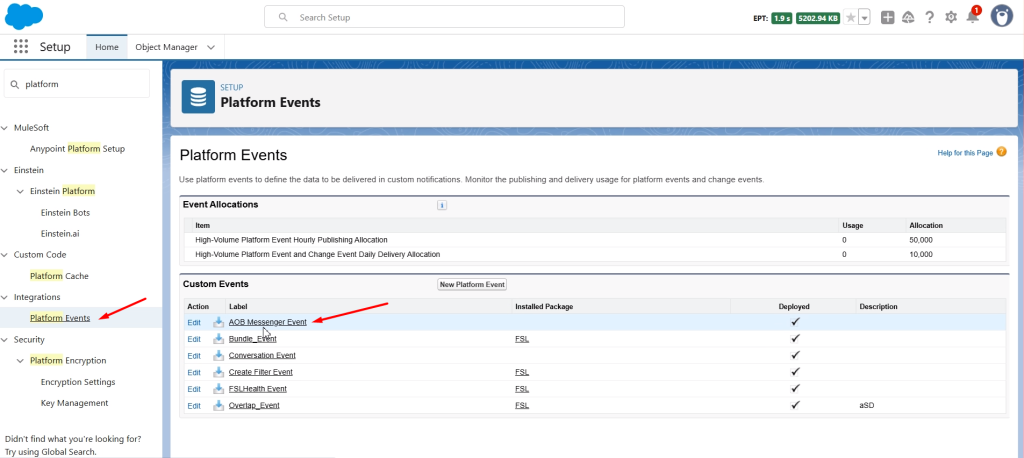Click the 1.9 s EPT badge
This screenshot has width=1024, height=458.
pos(782,18)
